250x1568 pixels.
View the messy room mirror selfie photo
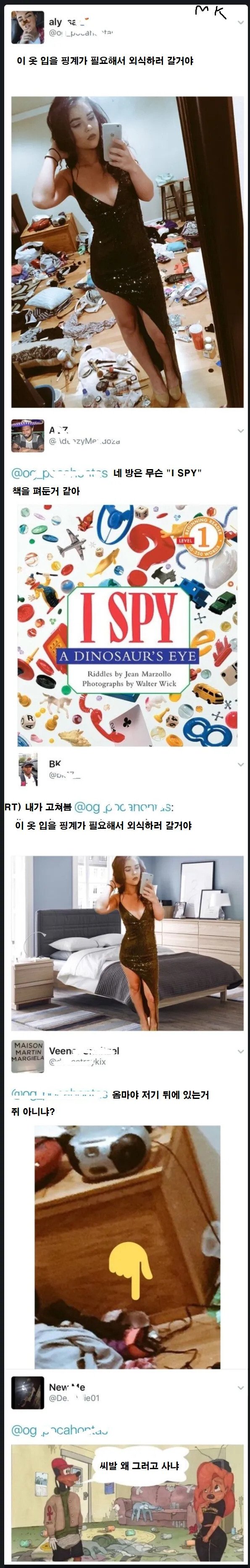tap(127, 252)
